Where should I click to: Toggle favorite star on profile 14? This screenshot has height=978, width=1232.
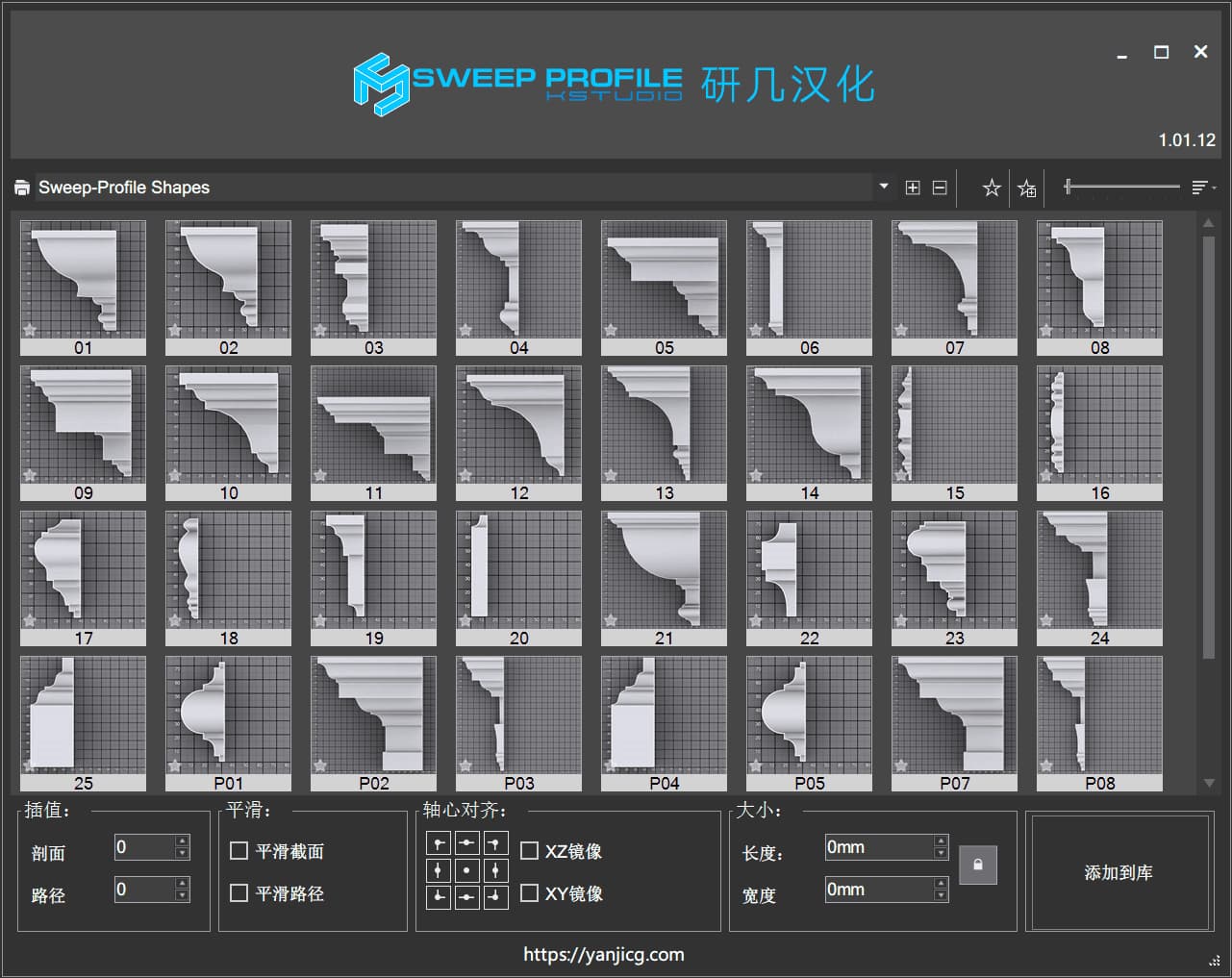(x=756, y=475)
